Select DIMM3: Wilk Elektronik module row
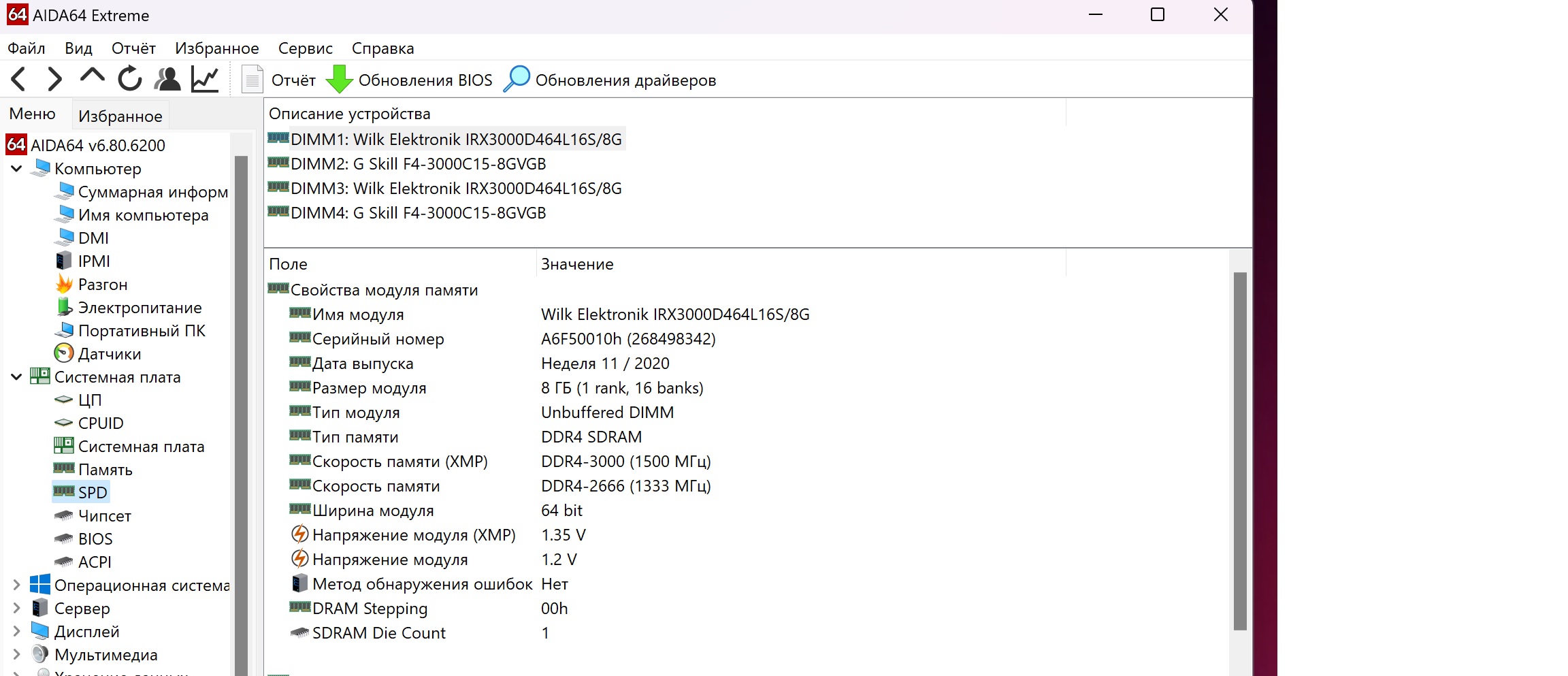Viewport: 1568px width, 676px height. pos(446,188)
